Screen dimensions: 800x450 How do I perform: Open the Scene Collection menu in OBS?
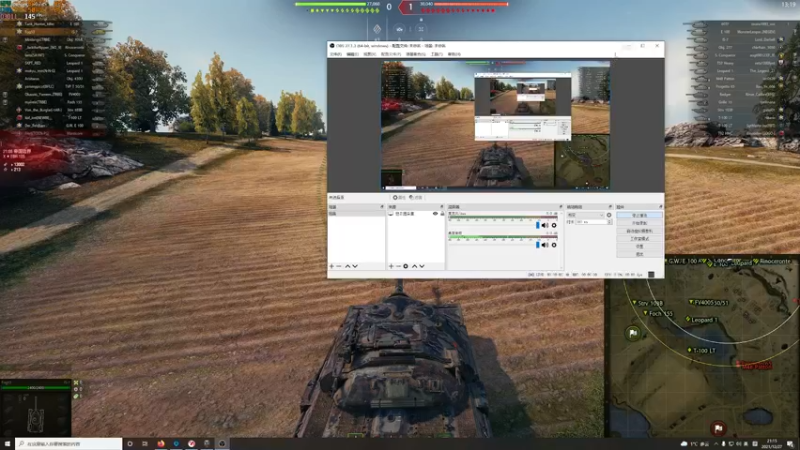(416, 54)
